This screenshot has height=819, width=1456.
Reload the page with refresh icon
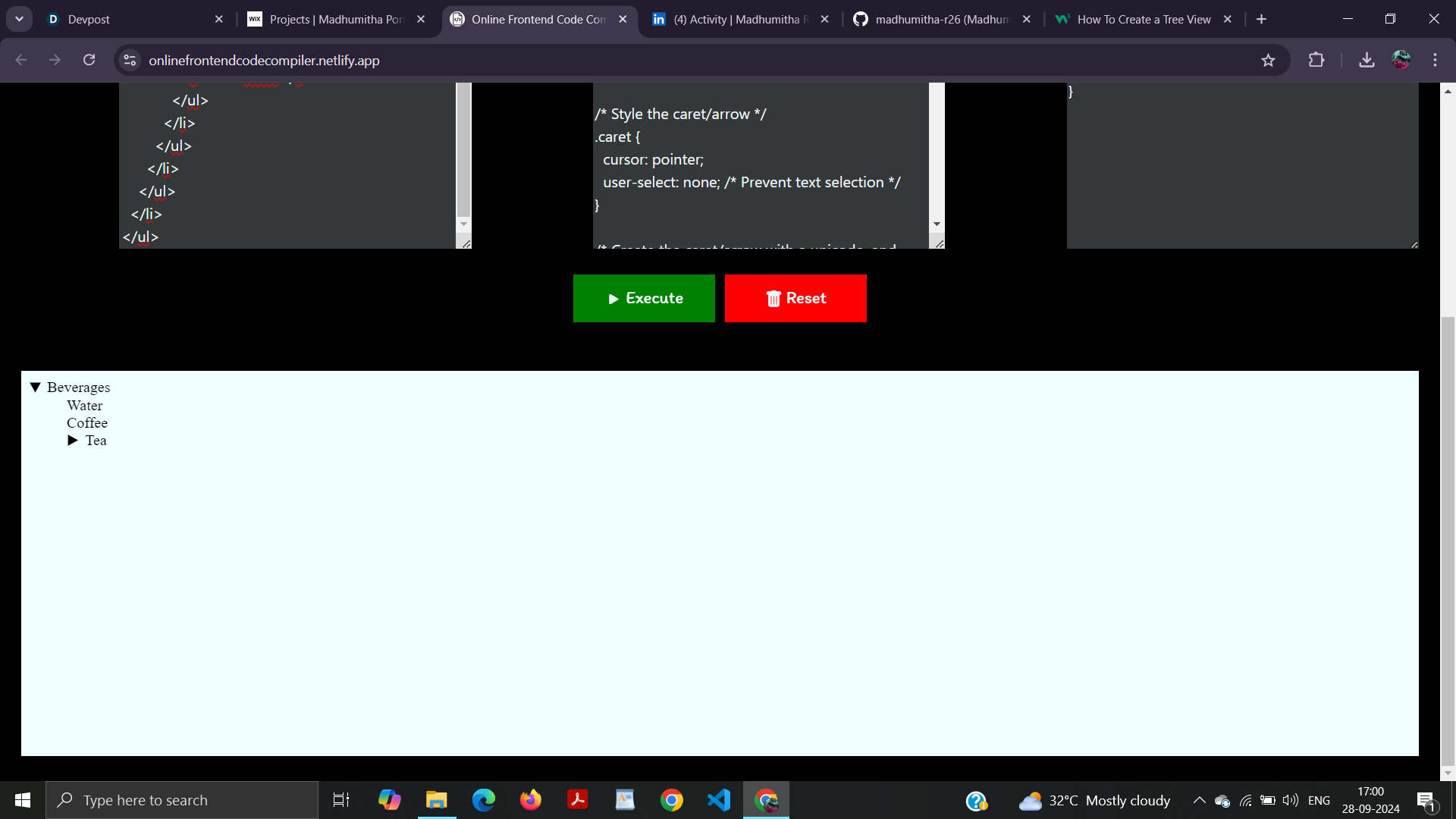[x=89, y=60]
